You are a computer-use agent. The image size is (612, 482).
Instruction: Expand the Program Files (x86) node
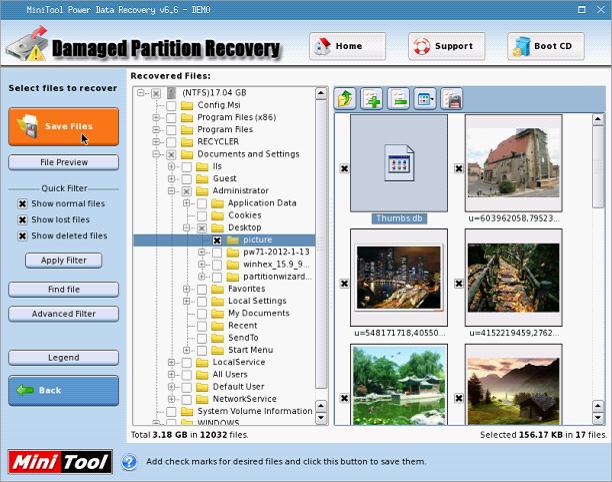click(156, 117)
